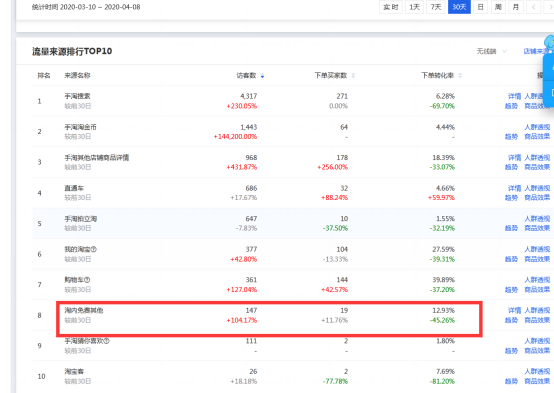554x393 pixels.
Task: Click help icon next to 购物车
Action: point(87,280)
